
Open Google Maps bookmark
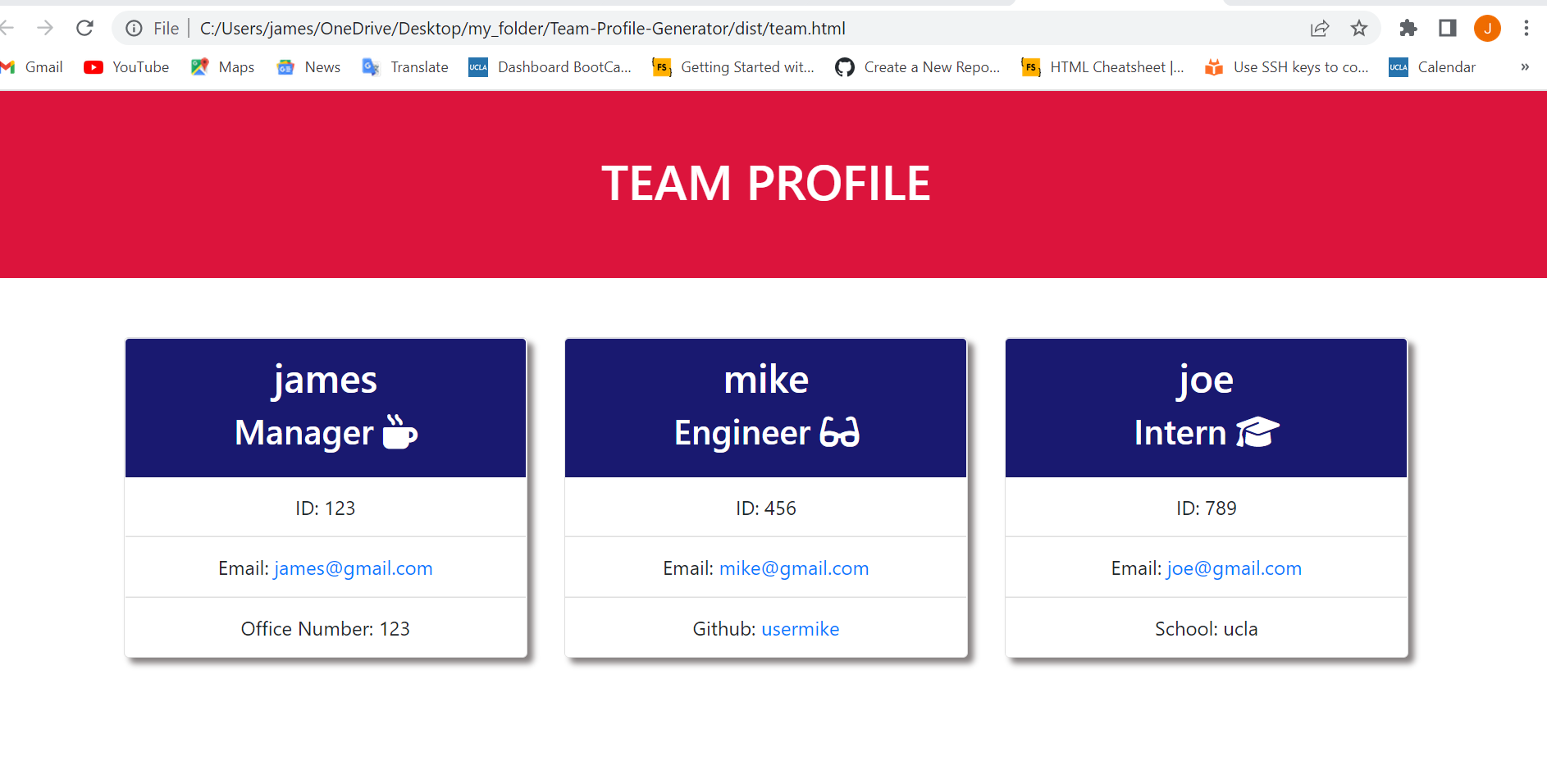click(x=221, y=67)
